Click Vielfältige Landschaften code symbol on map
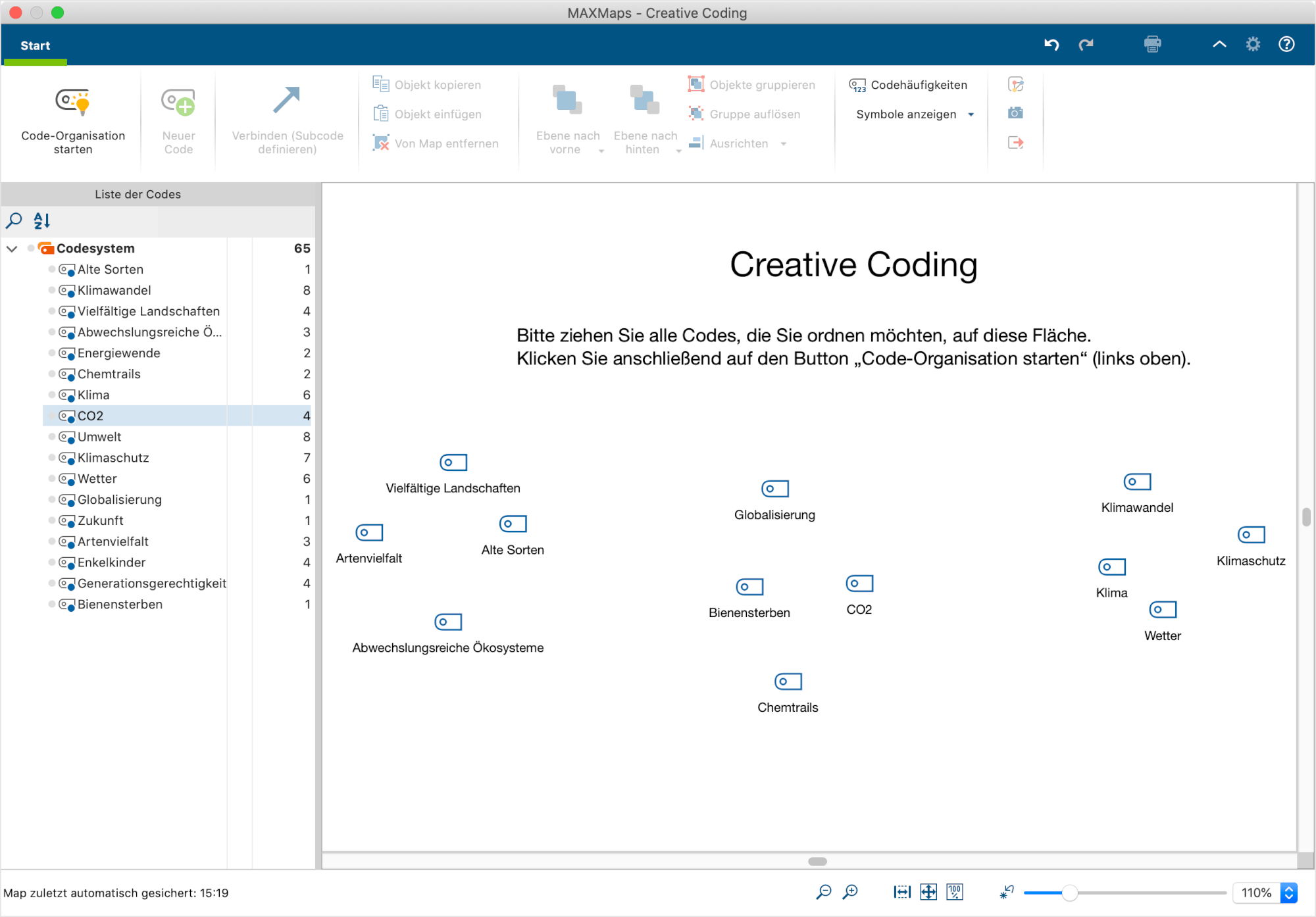The height and width of the screenshot is (917, 1316). (x=453, y=462)
